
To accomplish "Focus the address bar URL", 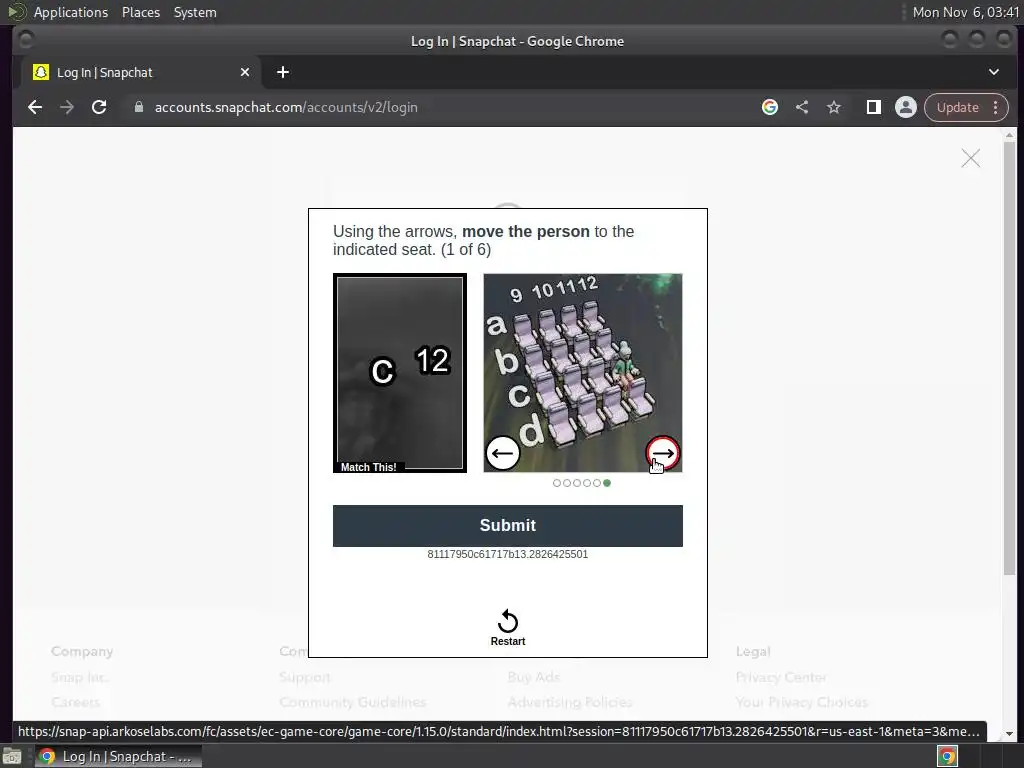I will click(286, 107).
